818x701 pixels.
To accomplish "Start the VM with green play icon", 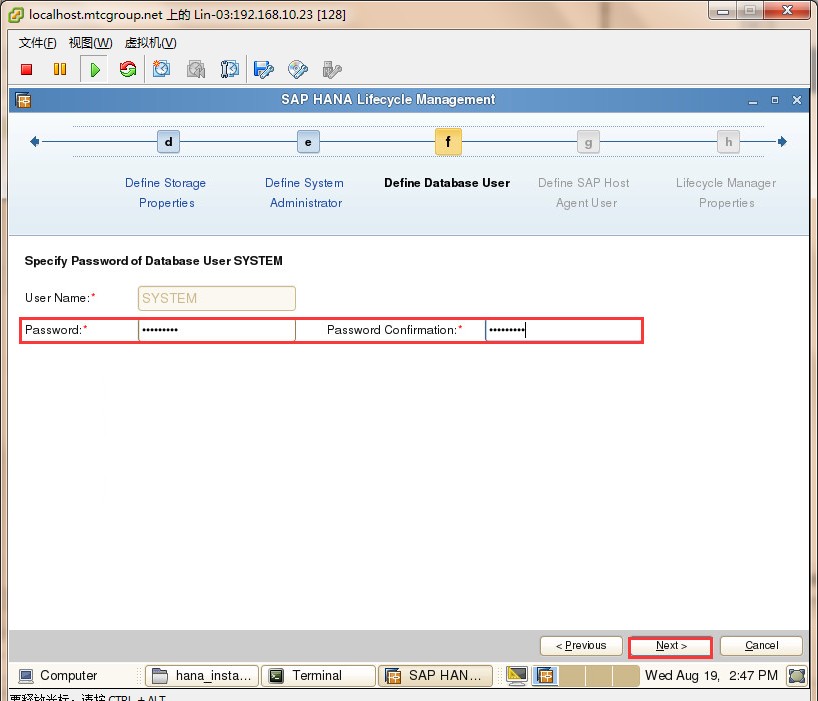I will coord(94,69).
